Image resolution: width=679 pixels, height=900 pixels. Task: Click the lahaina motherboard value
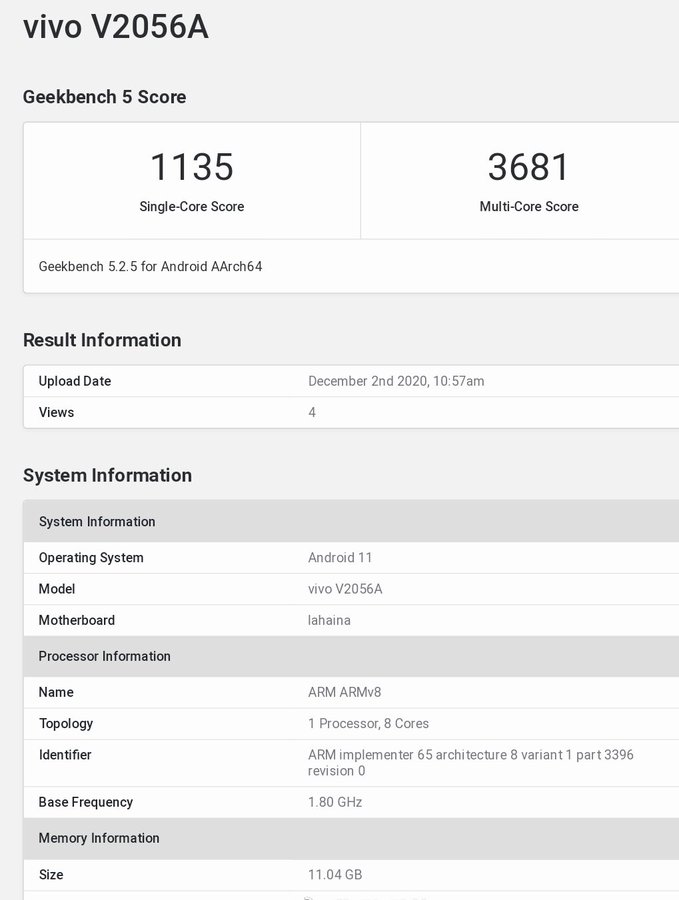(x=329, y=620)
